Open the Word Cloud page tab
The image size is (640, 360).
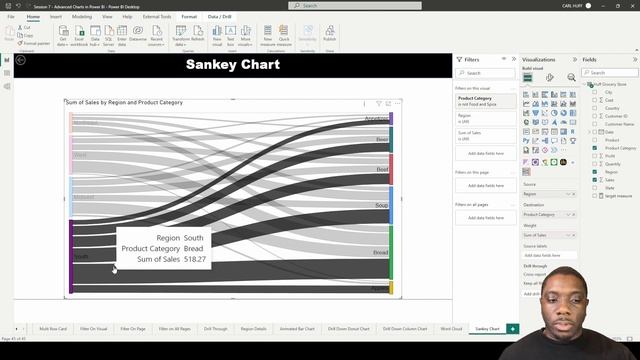click(x=451, y=329)
